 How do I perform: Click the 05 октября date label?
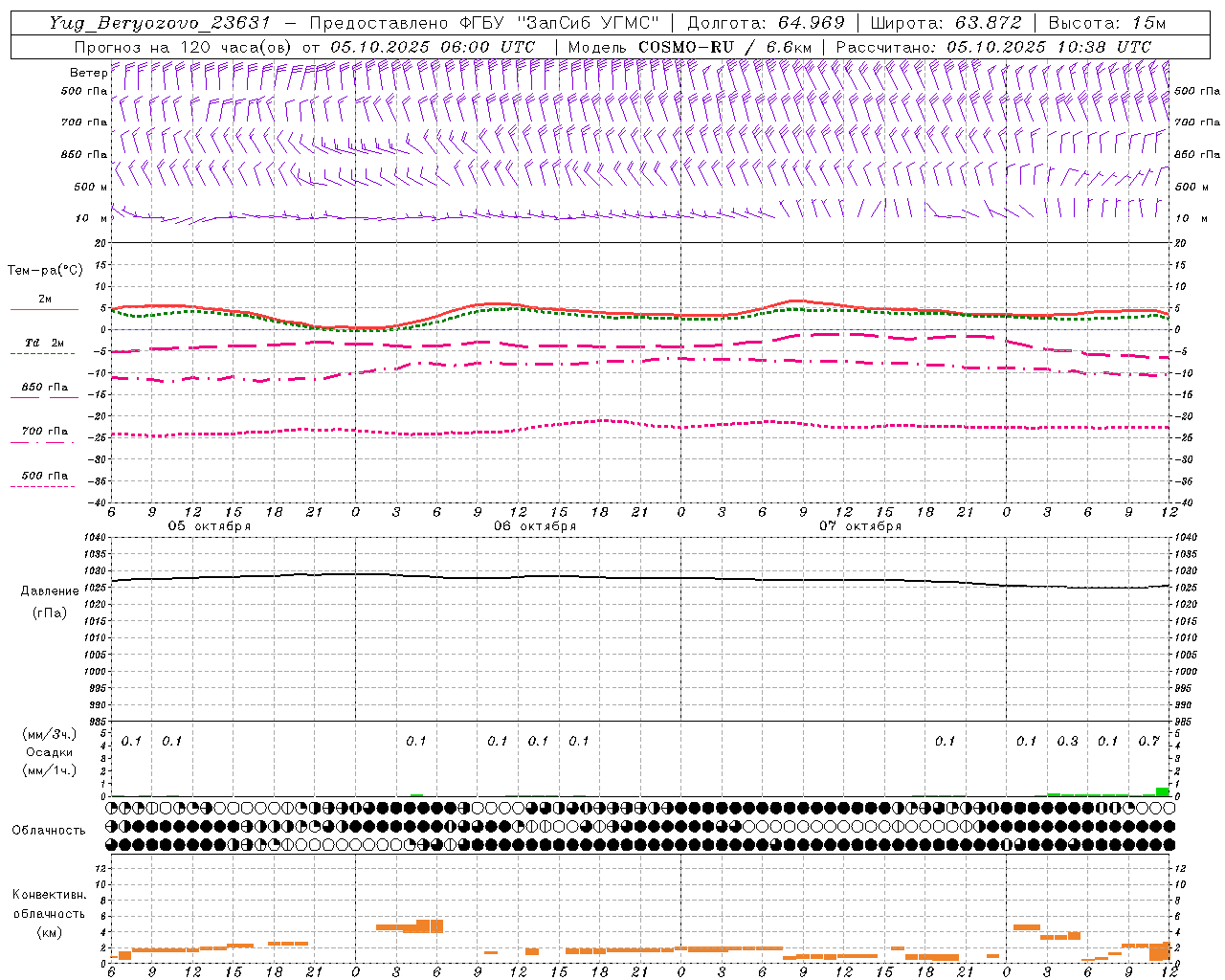tap(210, 526)
